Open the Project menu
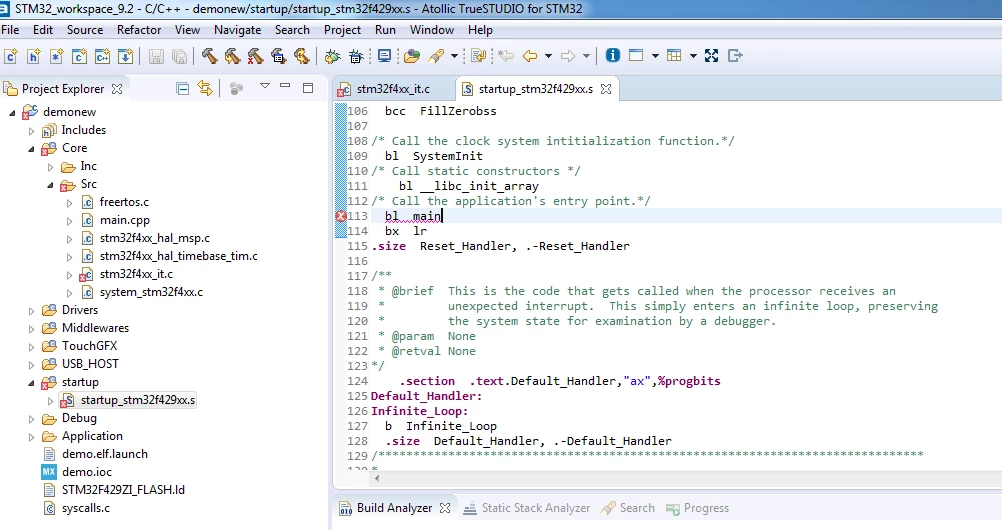This screenshot has width=1002, height=530. pyautogui.click(x=342, y=29)
